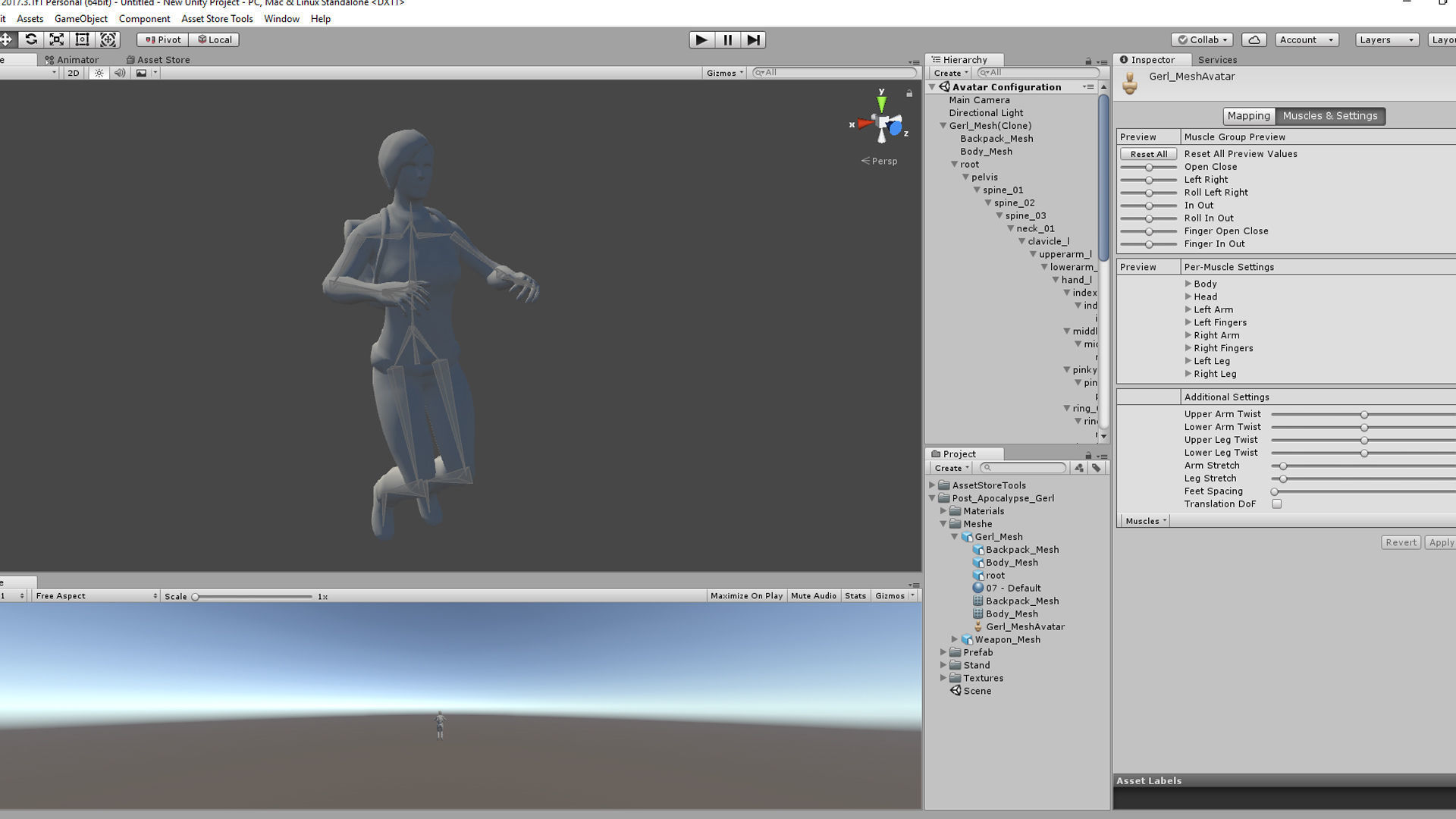Toggle scene effects image icon
The width and height of the screenshot is (1456, 819).
(141, 73)
